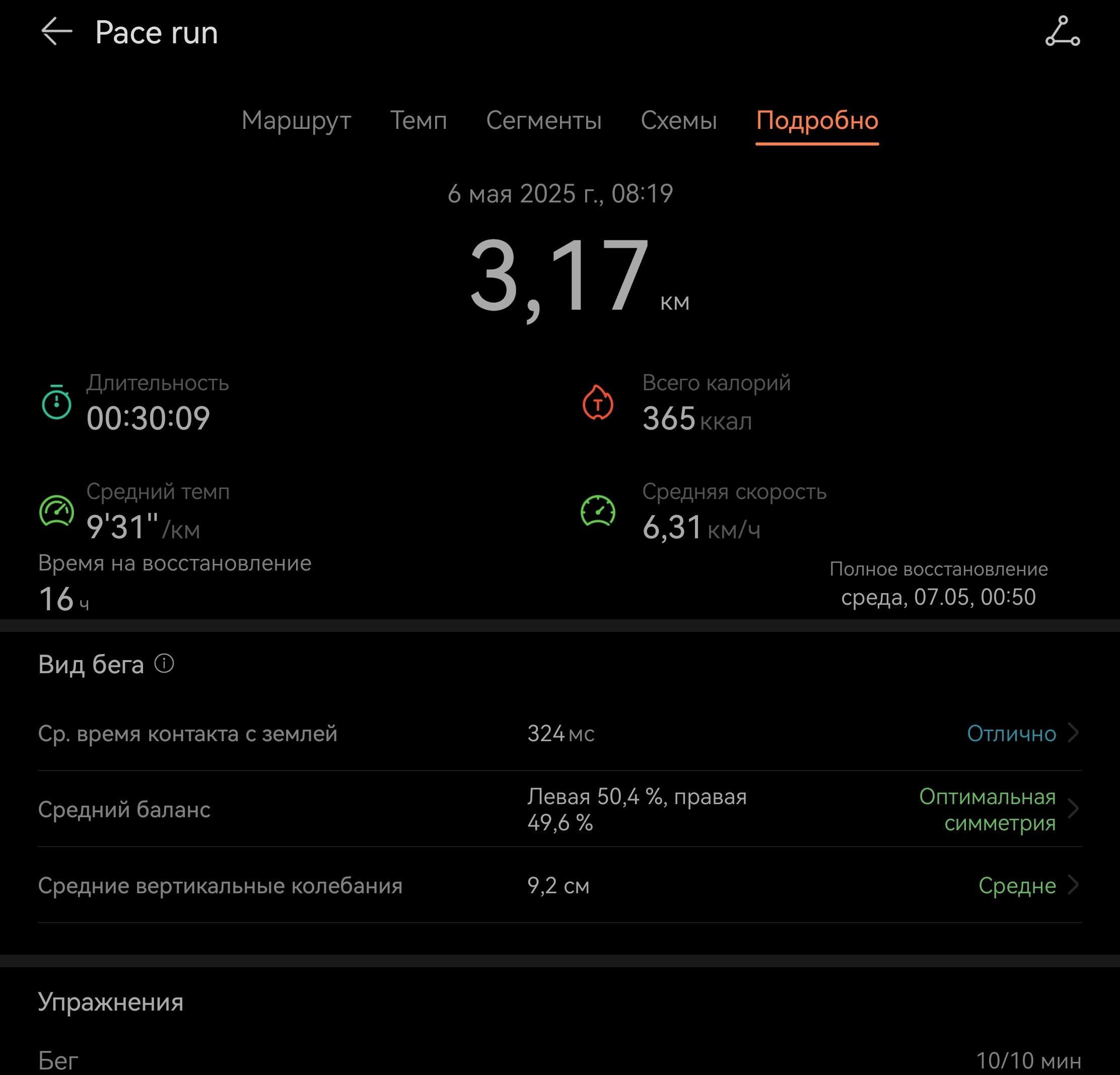Click the 9'31" /км pace value
Viewport: 1120px width, 1075px height.
point(143,527)
